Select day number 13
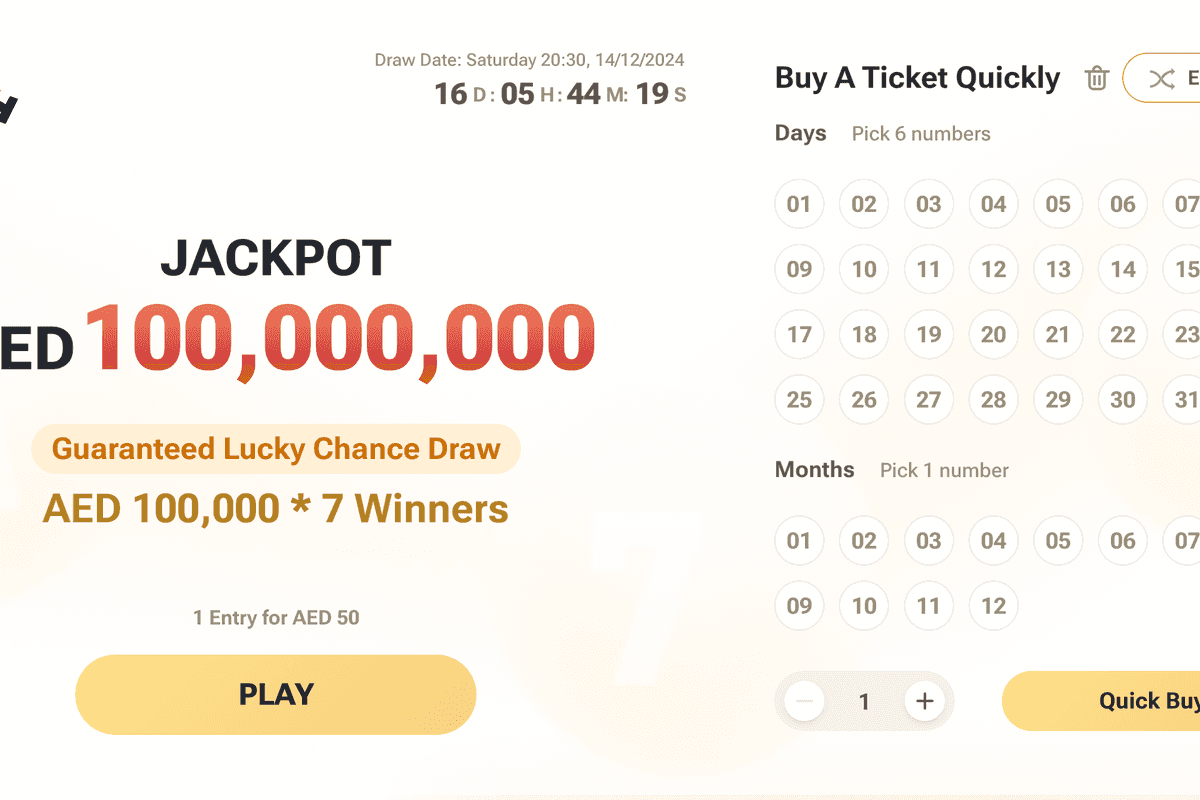The width and height of the screenshot is (1200, 800). click(1058, 269)
